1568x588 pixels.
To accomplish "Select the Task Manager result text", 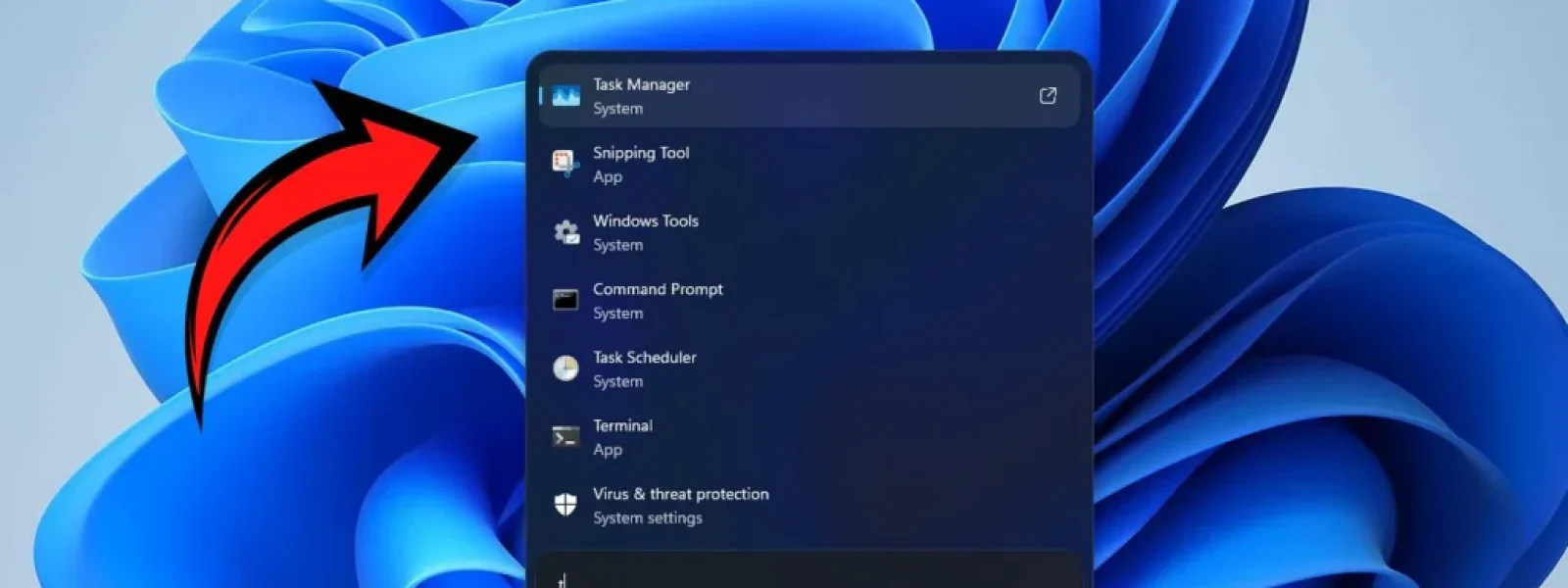I will point(641,84).
